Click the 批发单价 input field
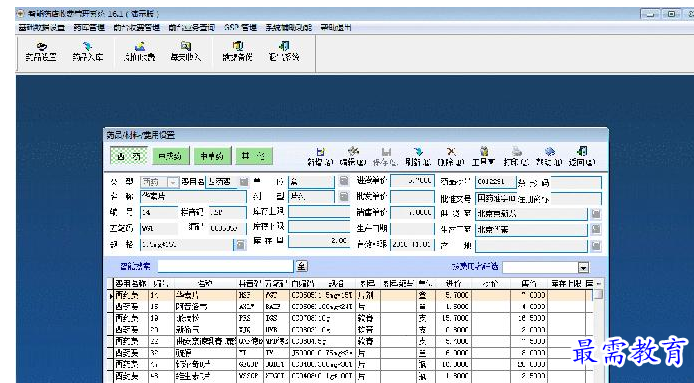This screenshot has height=383, width=694. tap(413, 197)
